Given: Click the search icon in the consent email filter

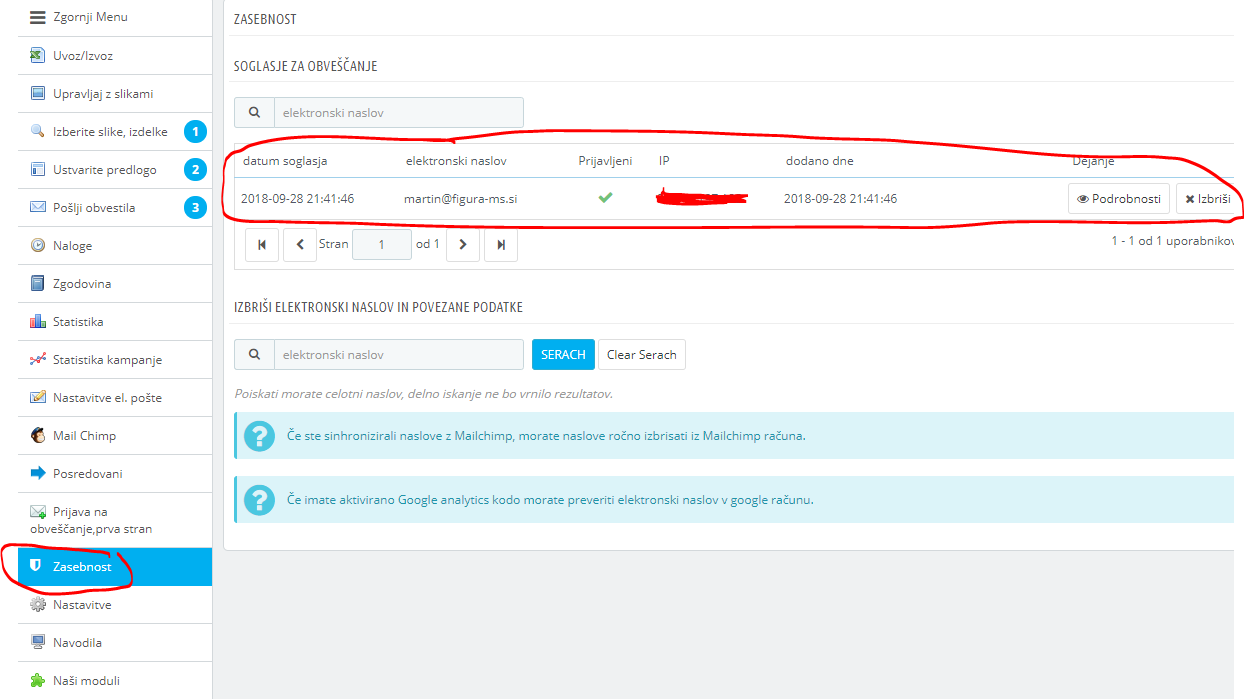Looking at the screenshot, I should [254, 113].
